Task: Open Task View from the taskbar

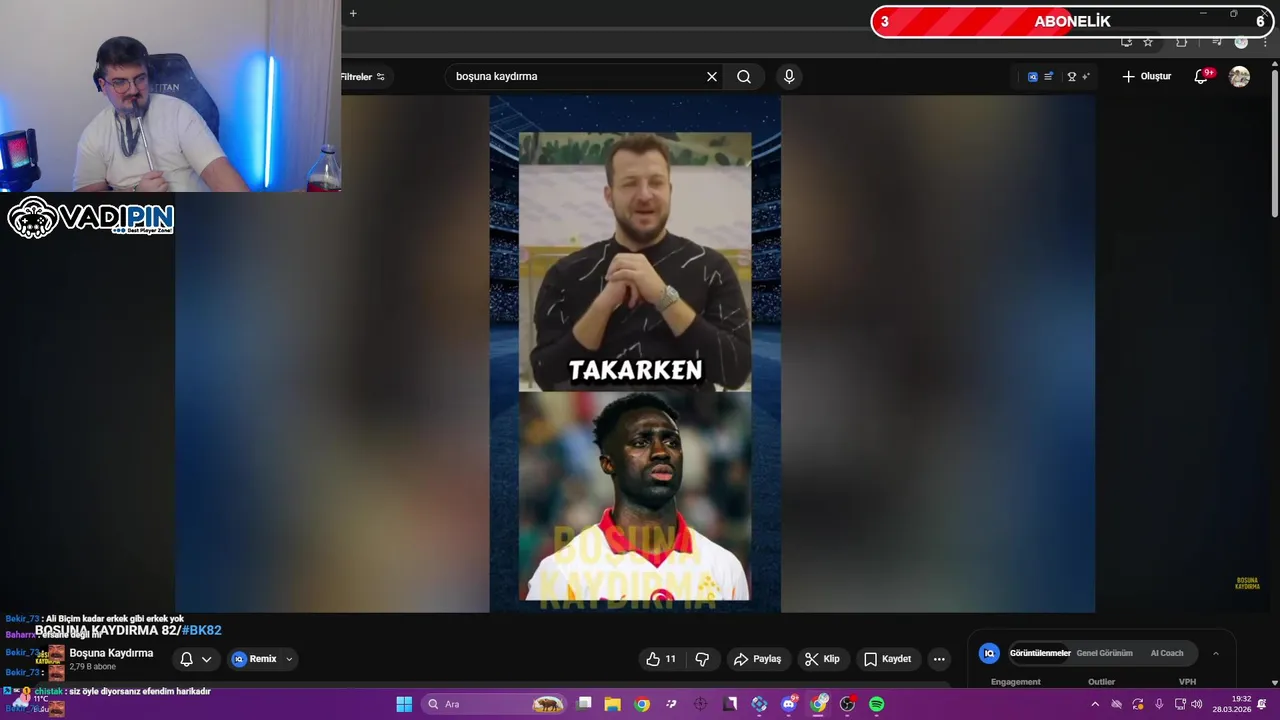Action: point(584,704)
